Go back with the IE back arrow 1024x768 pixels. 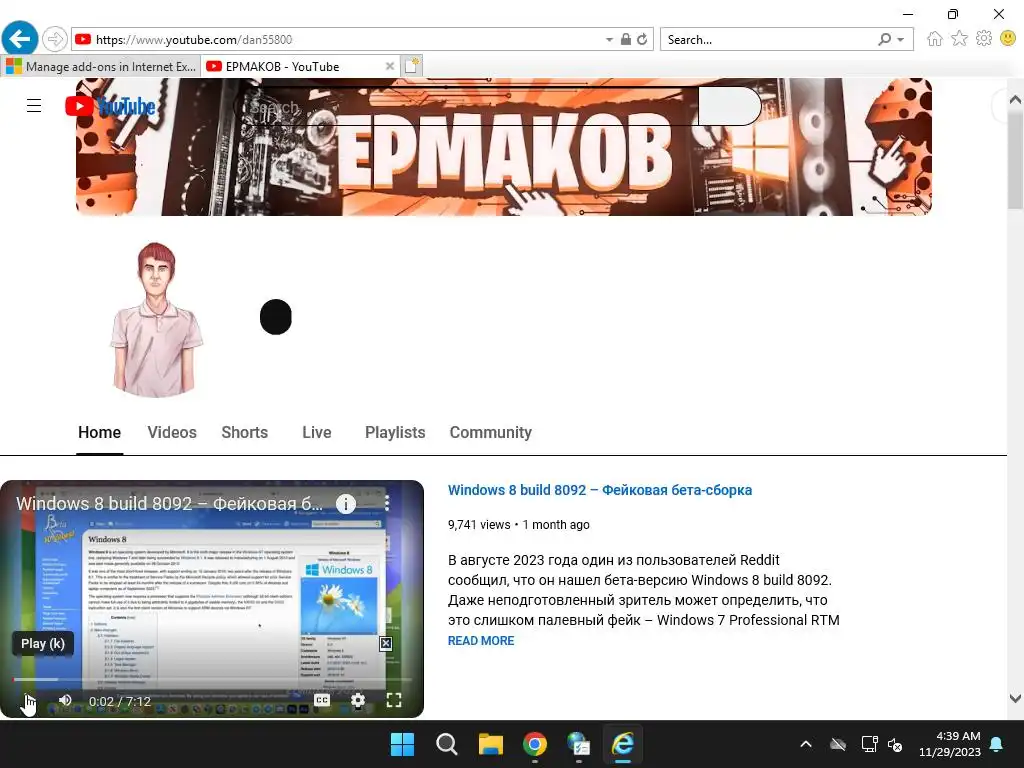point(20,39)
